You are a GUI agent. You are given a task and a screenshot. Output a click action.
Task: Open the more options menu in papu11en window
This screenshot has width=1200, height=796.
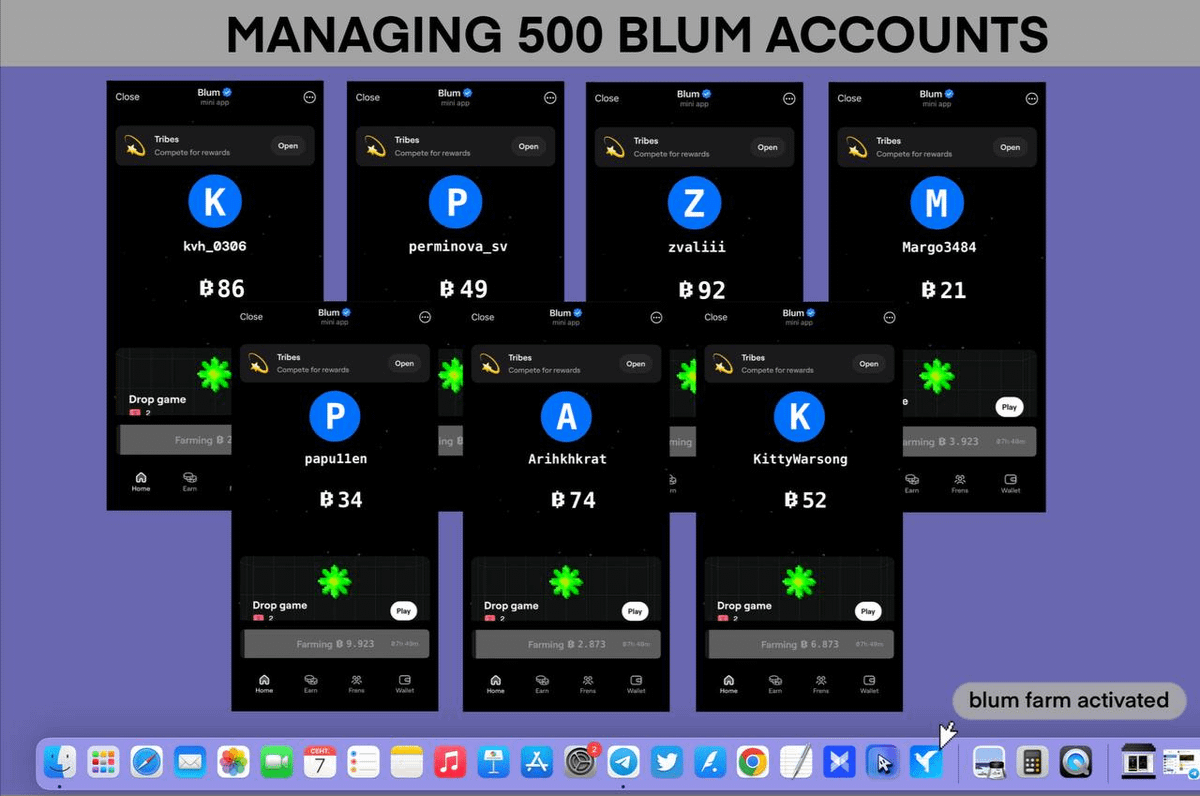[x=425, y=316]
